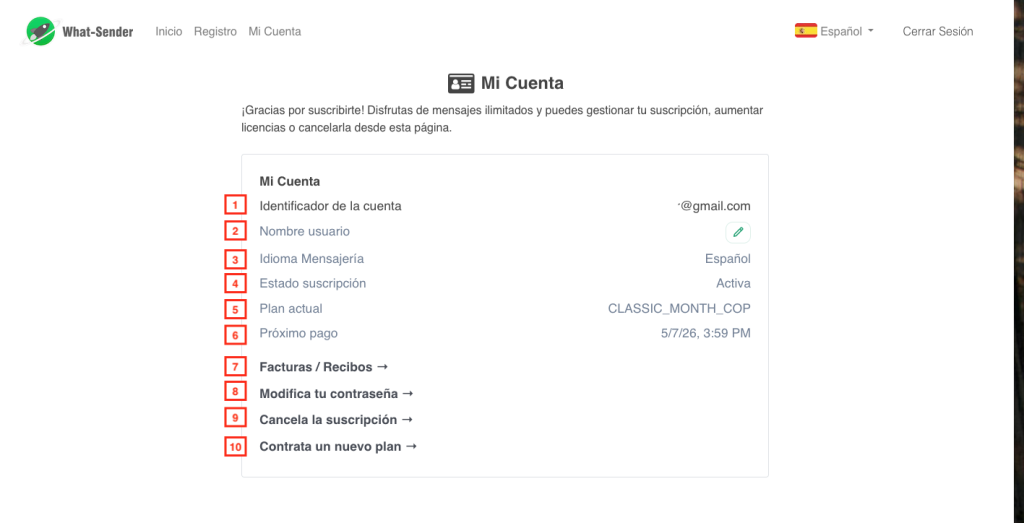Click the What-Sender rocket logo icon
1024x523 pixels.
[41, 31]
